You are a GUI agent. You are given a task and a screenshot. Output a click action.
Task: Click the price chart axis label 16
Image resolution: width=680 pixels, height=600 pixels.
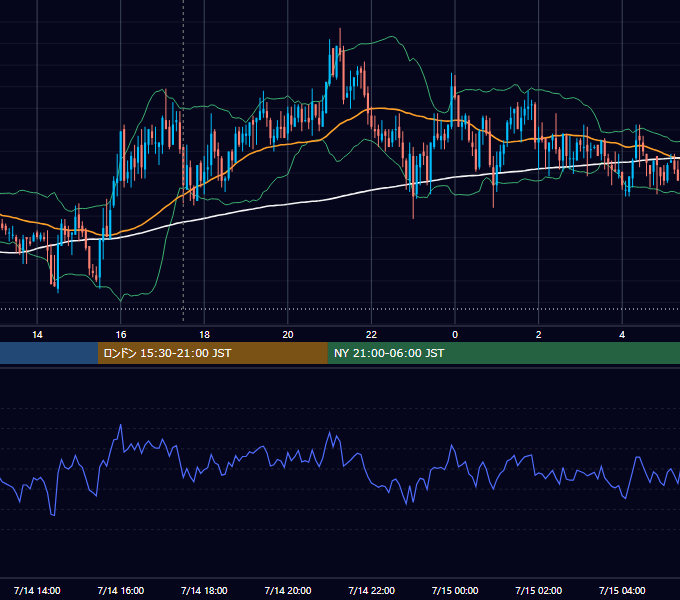(x=121, y=335)
